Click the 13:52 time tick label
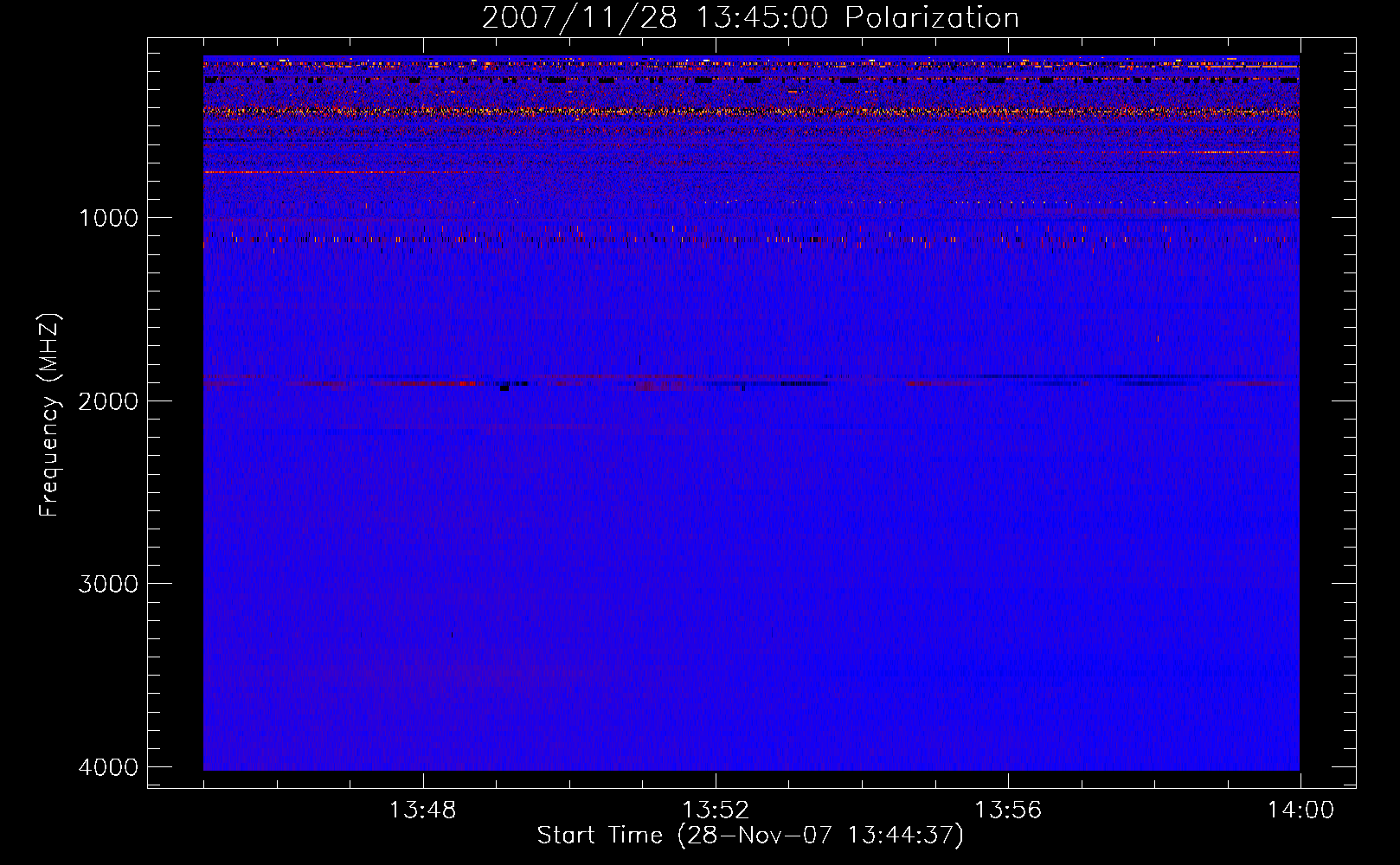1400x865 pixels. [x=715, y=811]
